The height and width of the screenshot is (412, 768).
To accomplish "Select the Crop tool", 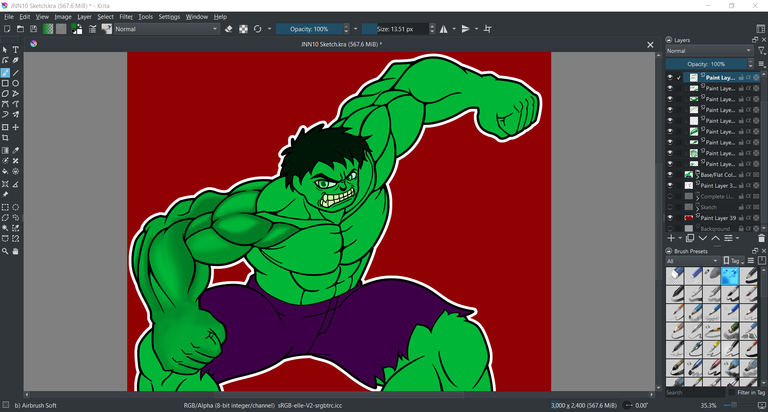I will (5, 138).
